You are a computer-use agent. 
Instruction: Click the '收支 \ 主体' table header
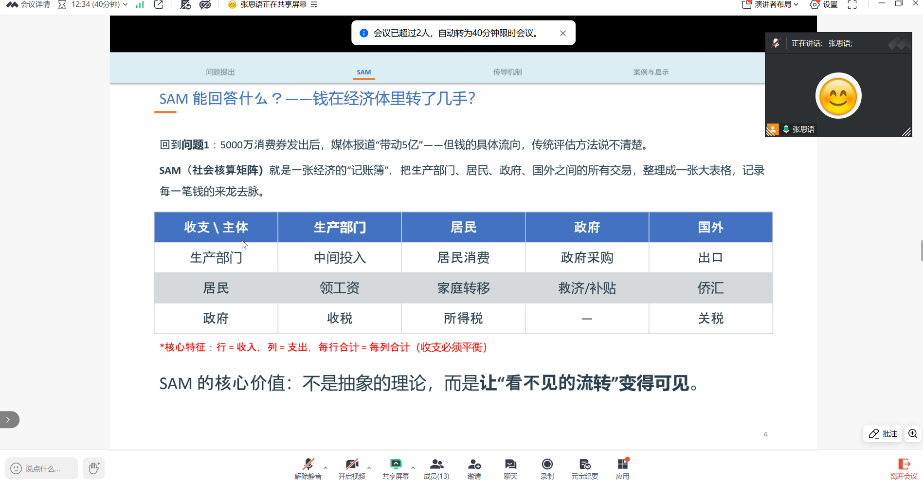pos(216,227)
